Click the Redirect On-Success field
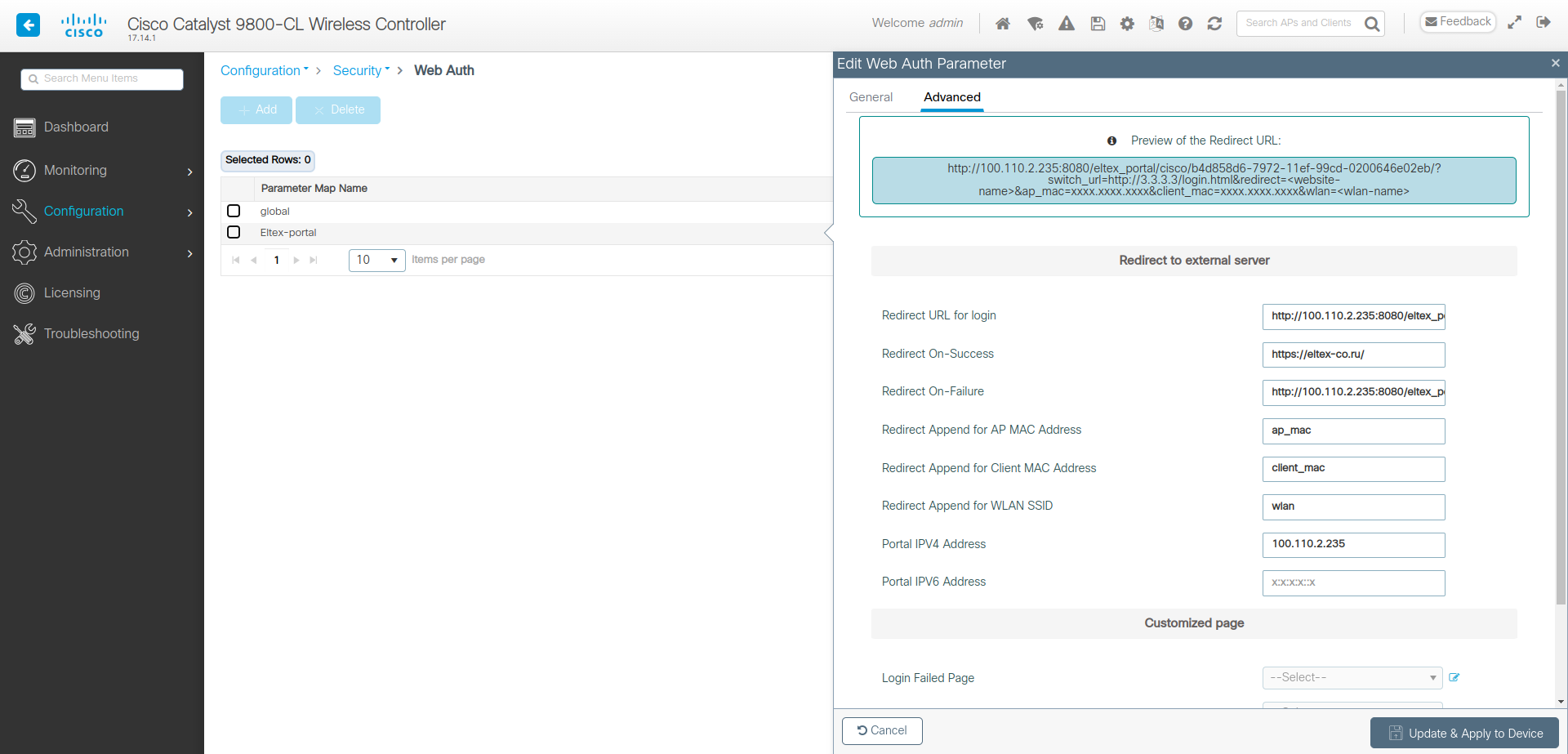 tap(1353, 355)
